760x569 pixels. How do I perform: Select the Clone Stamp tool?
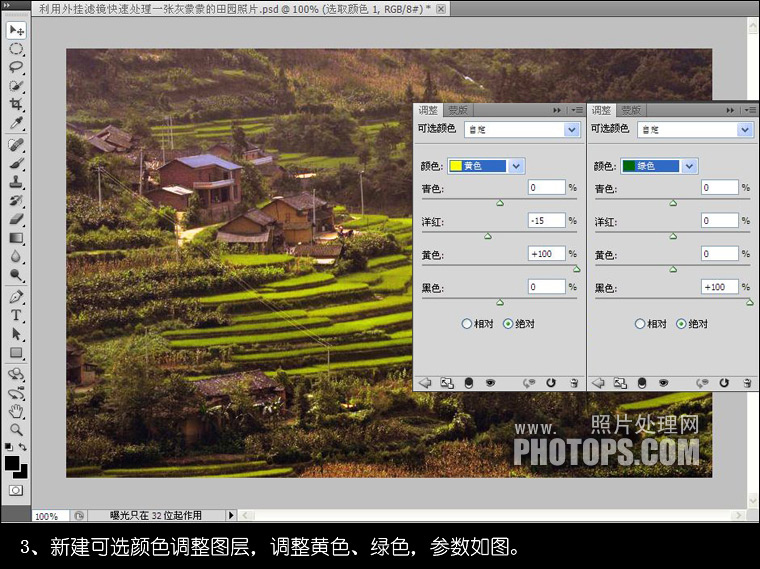(x=16, y=182)
